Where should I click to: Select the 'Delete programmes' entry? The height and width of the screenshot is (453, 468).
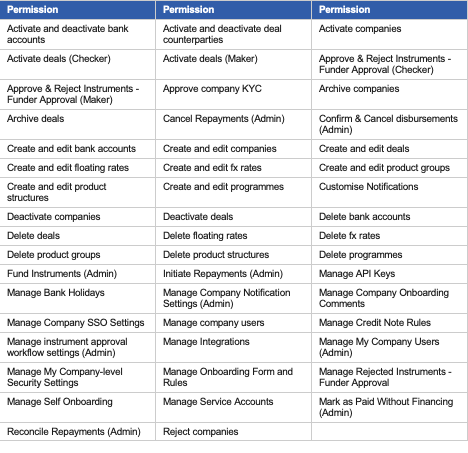tap(361, 255)
